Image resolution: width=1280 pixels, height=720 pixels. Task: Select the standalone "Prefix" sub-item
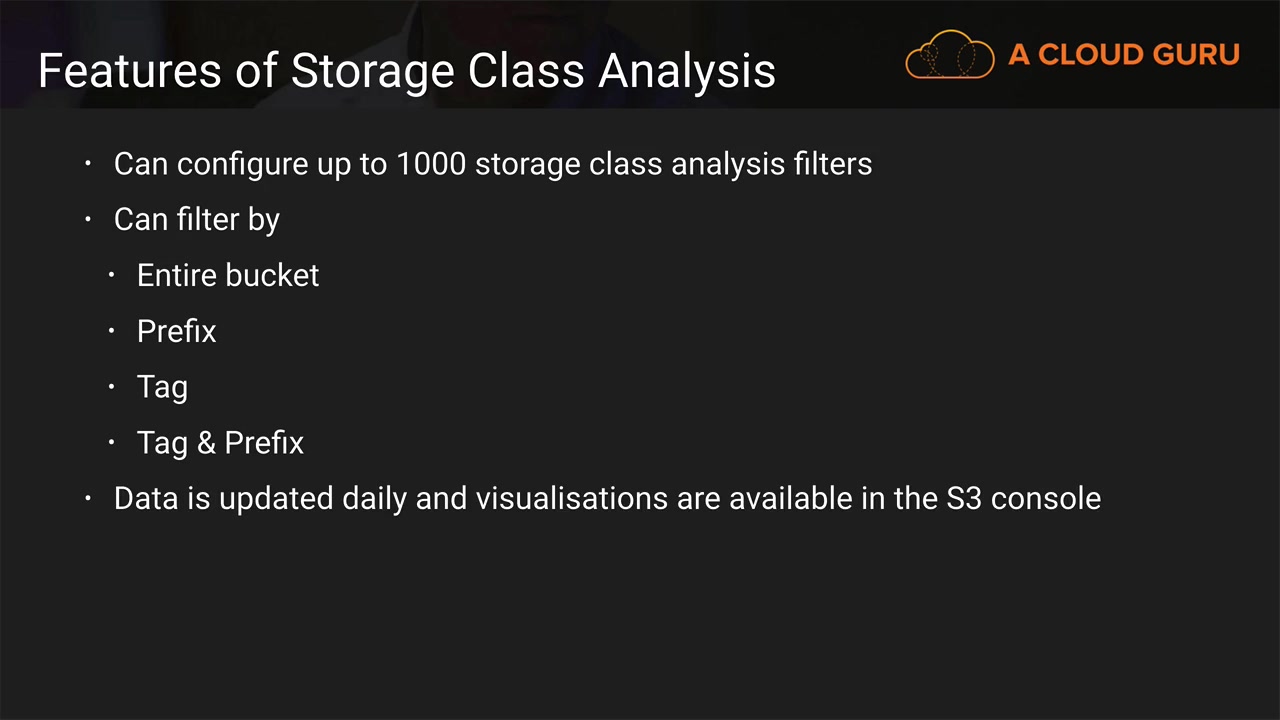[176, 331]
